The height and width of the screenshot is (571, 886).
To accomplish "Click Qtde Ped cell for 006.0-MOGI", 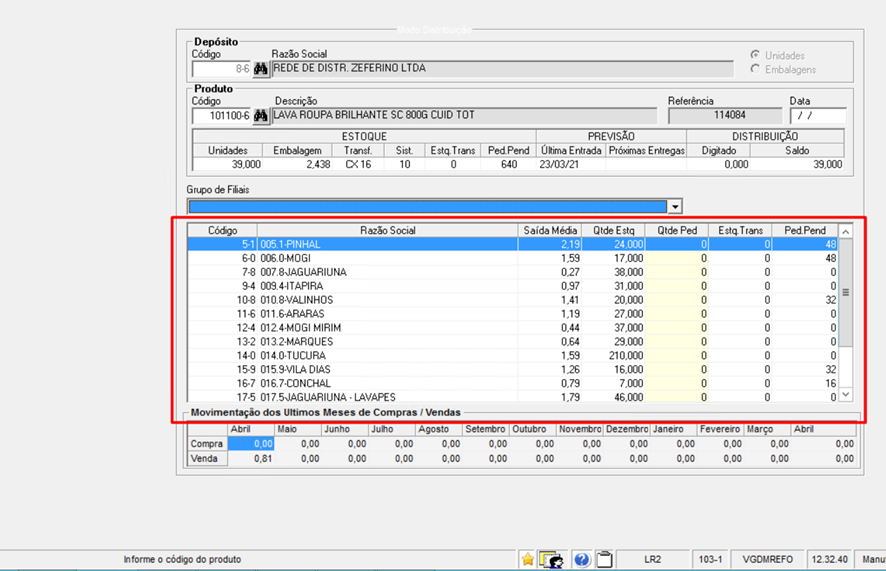I will click(x=677, y=258).
